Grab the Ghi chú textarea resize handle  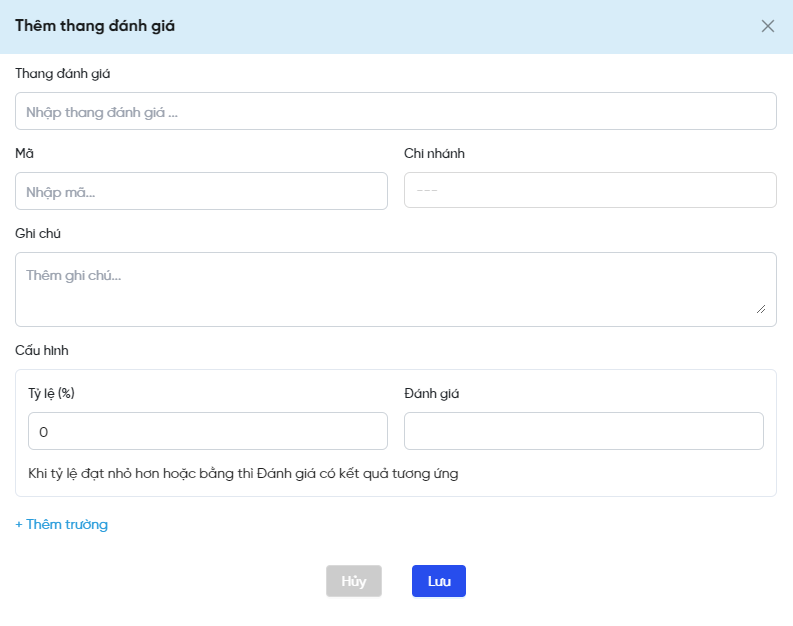[761, 309]
